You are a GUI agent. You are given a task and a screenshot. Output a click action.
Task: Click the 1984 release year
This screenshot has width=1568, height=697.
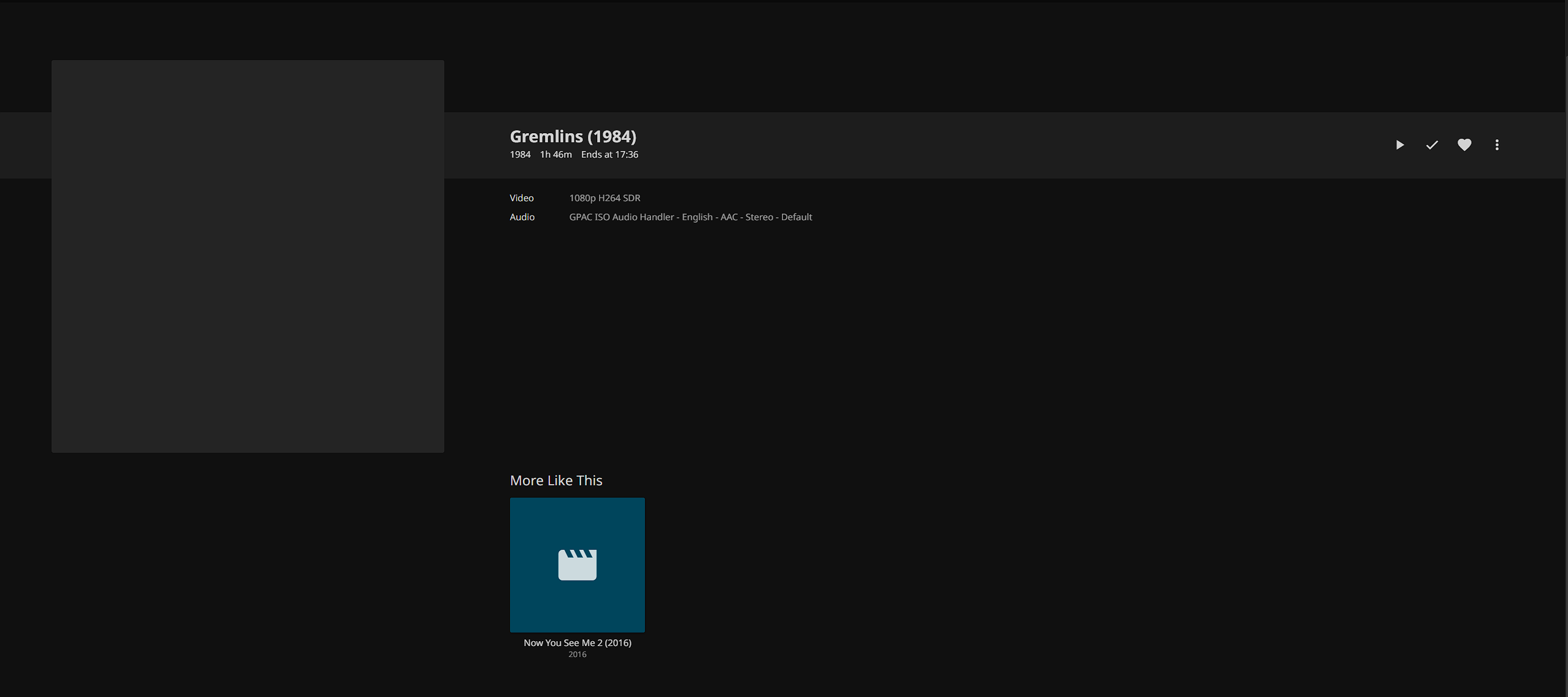[520, 155]
